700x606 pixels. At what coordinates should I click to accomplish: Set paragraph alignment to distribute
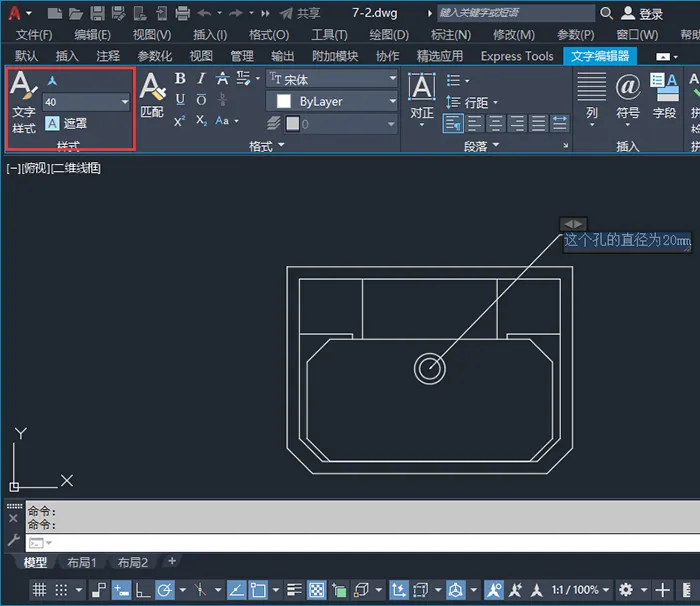click(559, 123)
